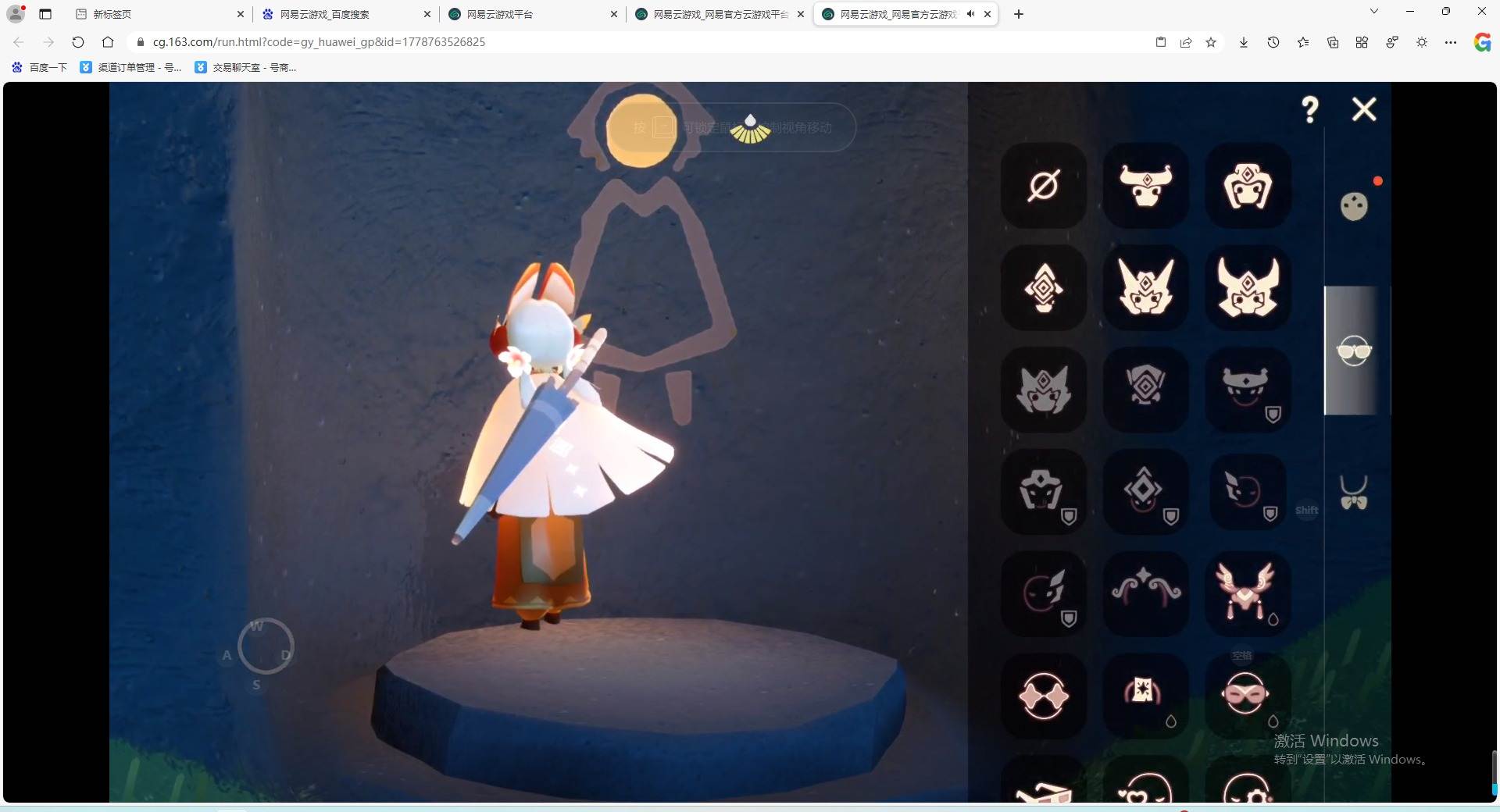
Task: Click the sun brightness icon in toolbar
Action: click(1422, 42)
